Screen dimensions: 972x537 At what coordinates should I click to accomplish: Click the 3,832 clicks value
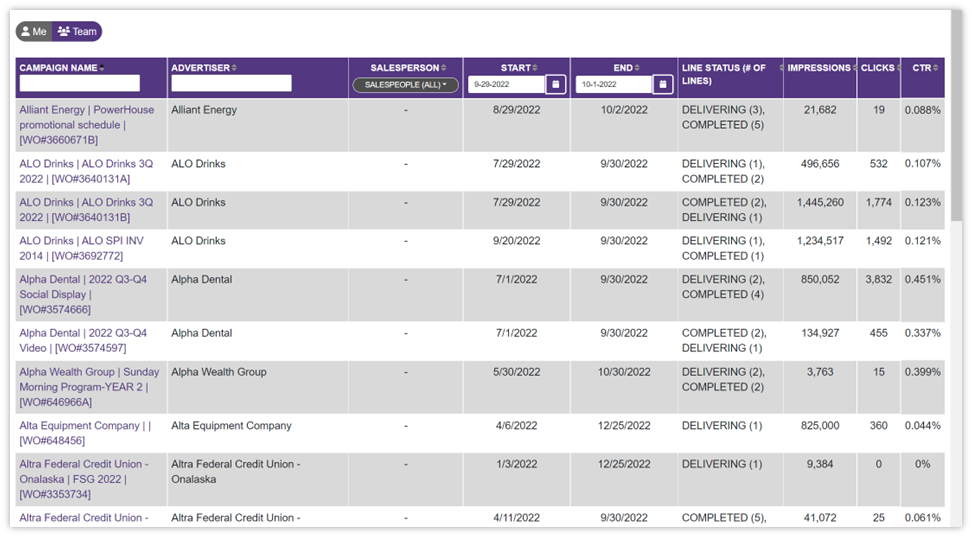click(878, 280)
